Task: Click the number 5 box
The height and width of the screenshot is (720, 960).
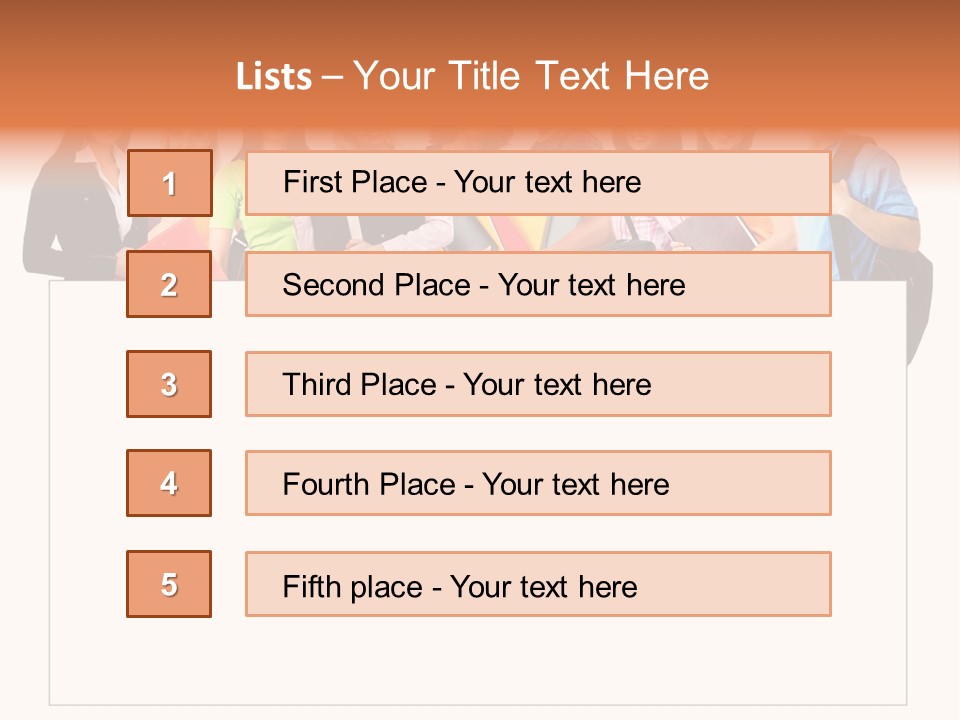Action: click(169, 584)
